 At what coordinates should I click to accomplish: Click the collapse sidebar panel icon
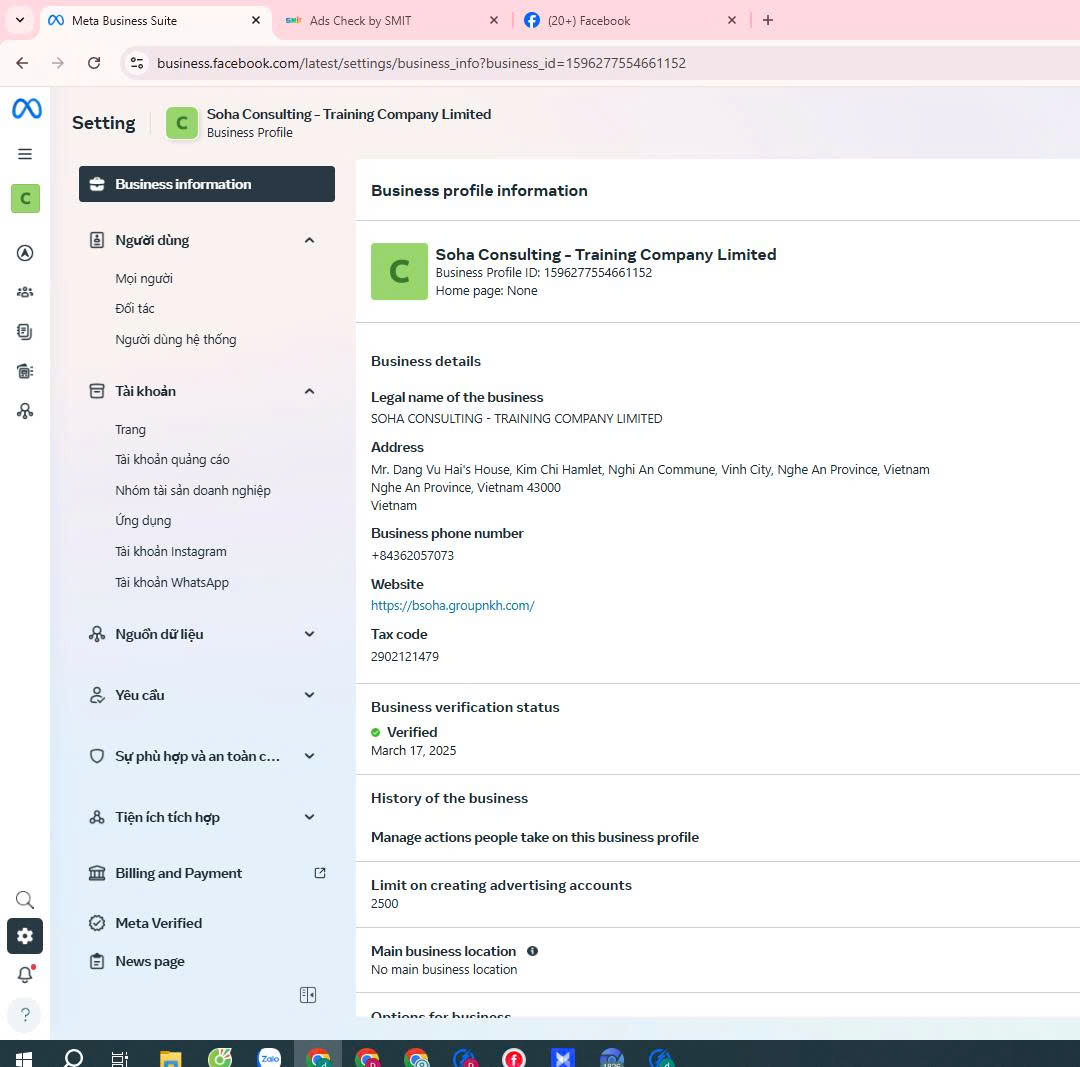point(308,995)
